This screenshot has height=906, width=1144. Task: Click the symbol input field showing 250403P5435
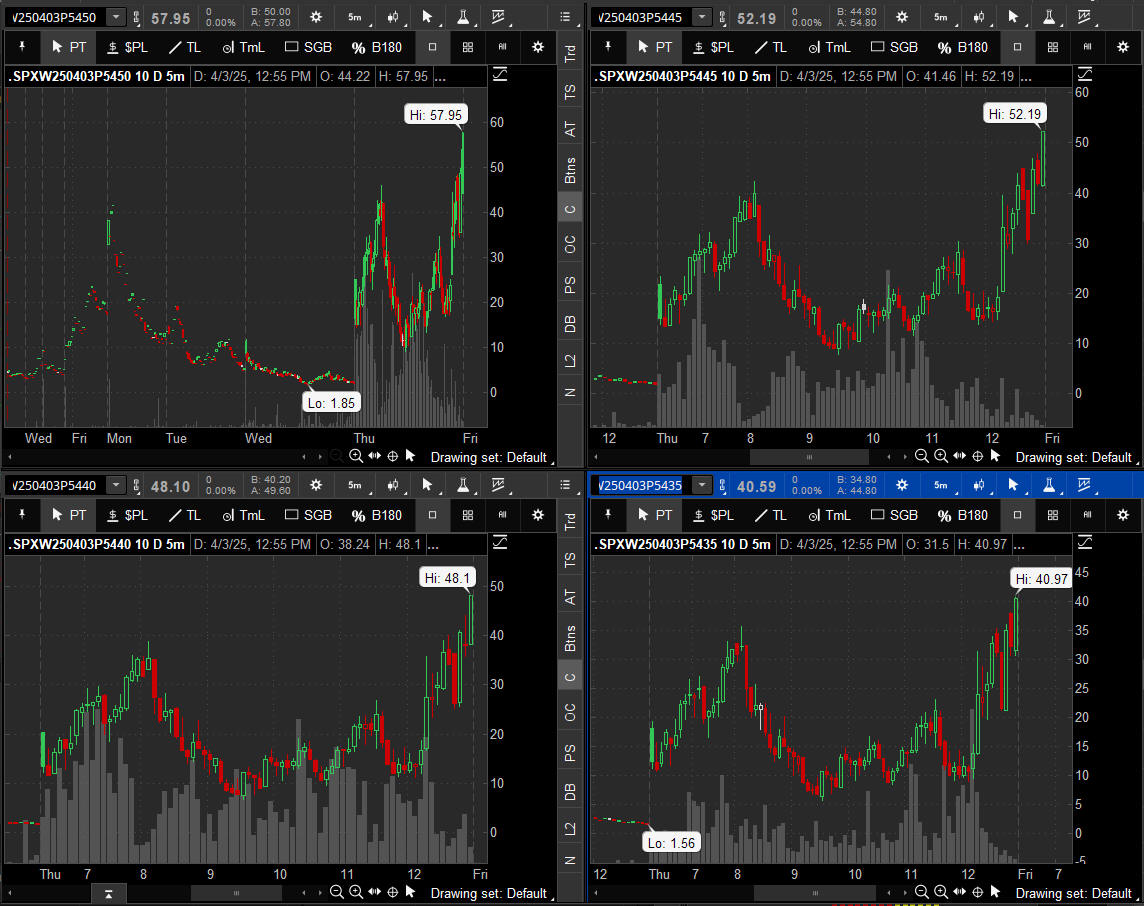pyautogui.click(x=640, y=485)
